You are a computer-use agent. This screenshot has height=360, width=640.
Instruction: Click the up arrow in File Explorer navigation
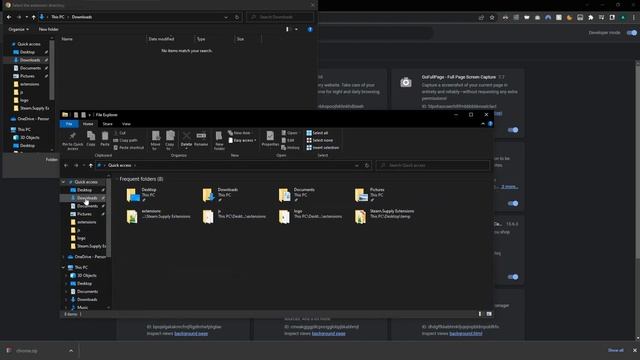(x=91, y=166)
